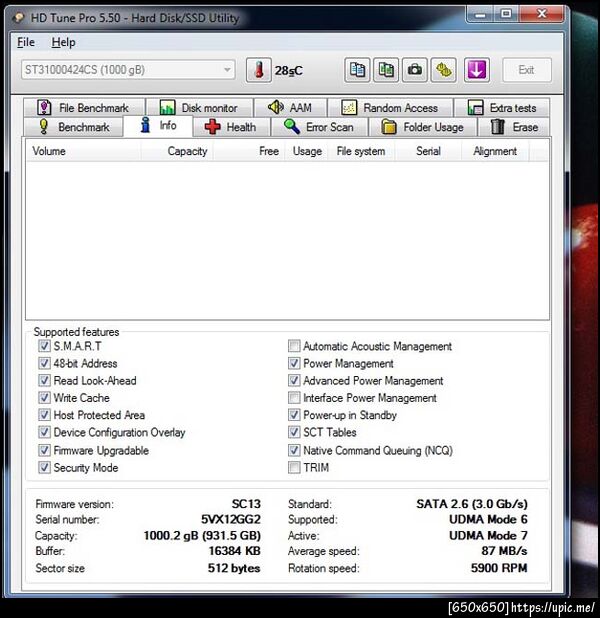Image resolution: width=600 pixels, height=618 pixels.
Task: Click the thermometer temperature icon
Action: tap(259, 70)
